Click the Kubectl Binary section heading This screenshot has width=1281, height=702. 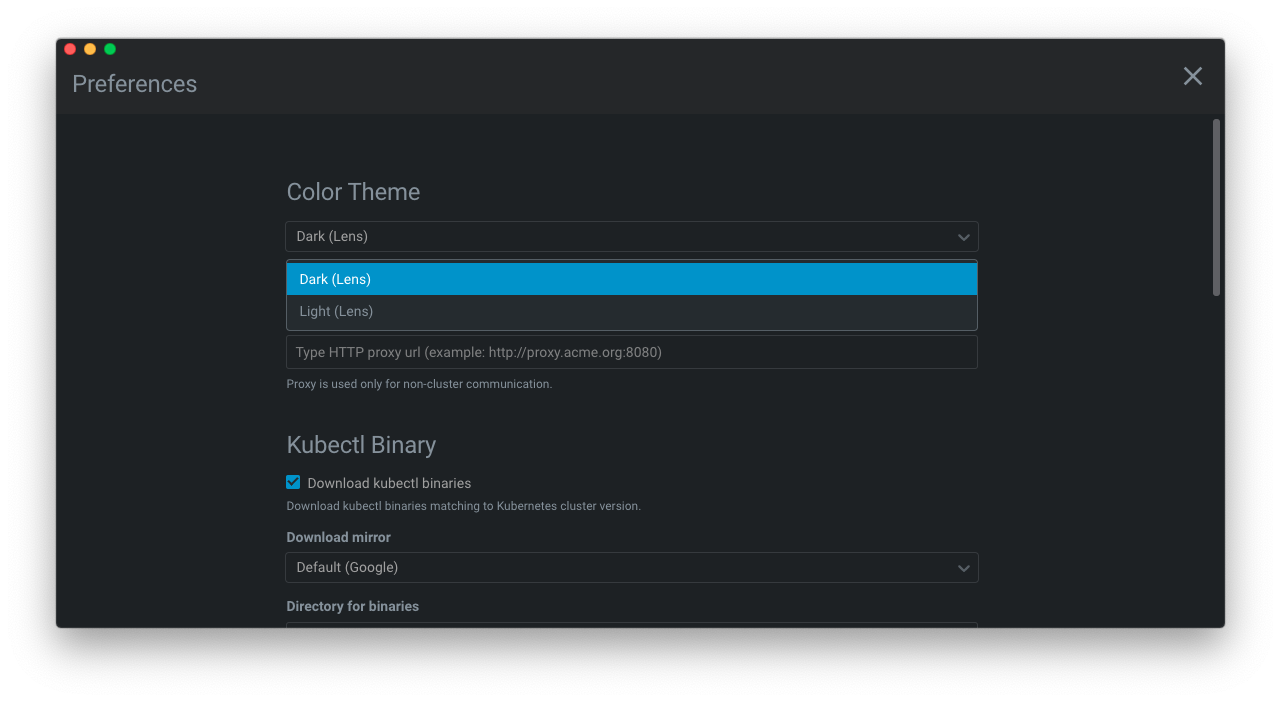tap(361, 445)
